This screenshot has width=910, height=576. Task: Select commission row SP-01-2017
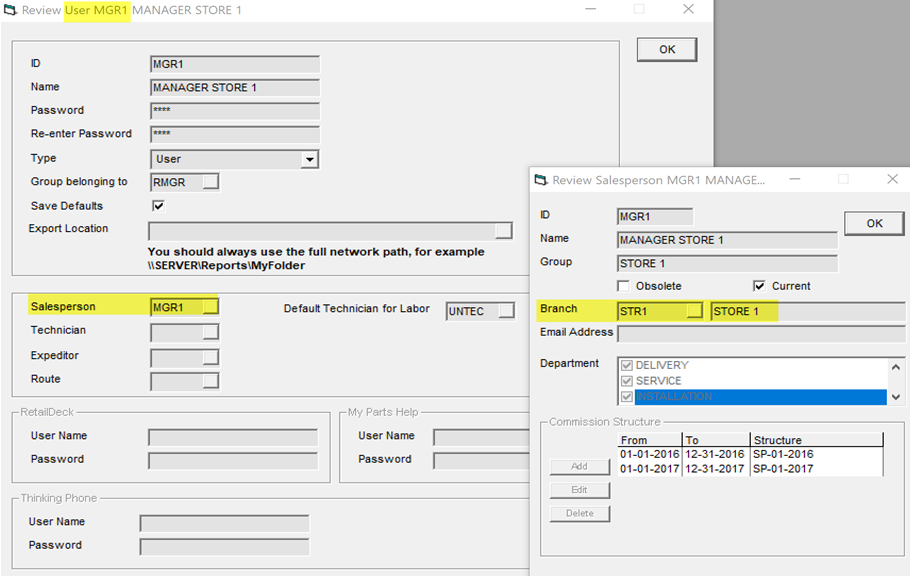[x=751, y=469]
